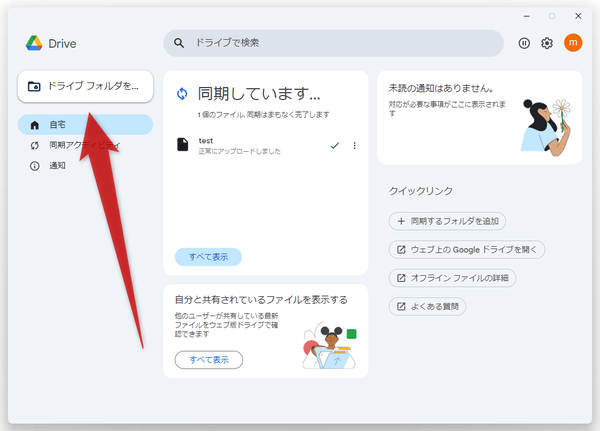Click the test file document icon
This screenshot has height=431, width=600.
pos(182,146)
